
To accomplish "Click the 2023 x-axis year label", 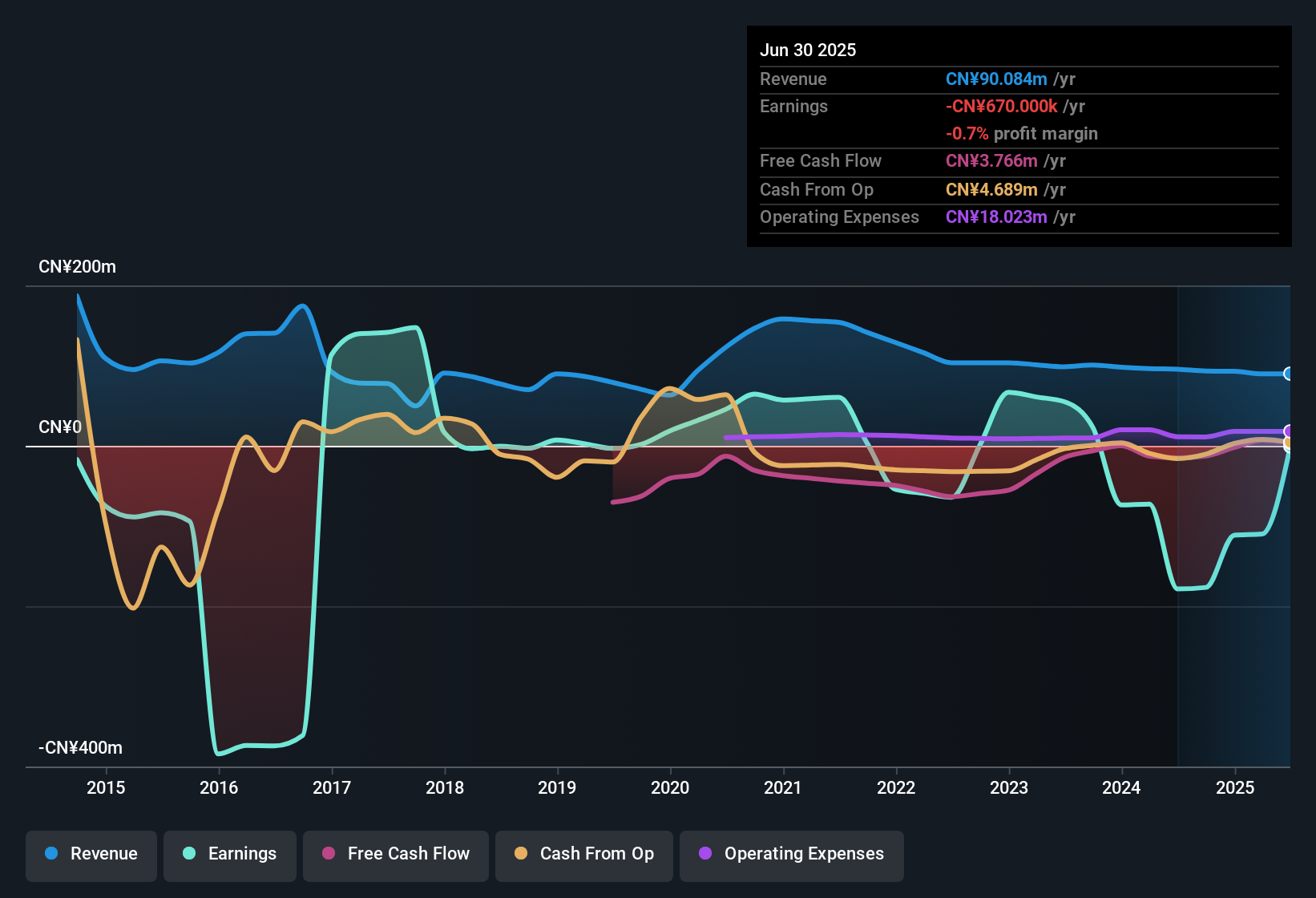I will [1009, 788].
